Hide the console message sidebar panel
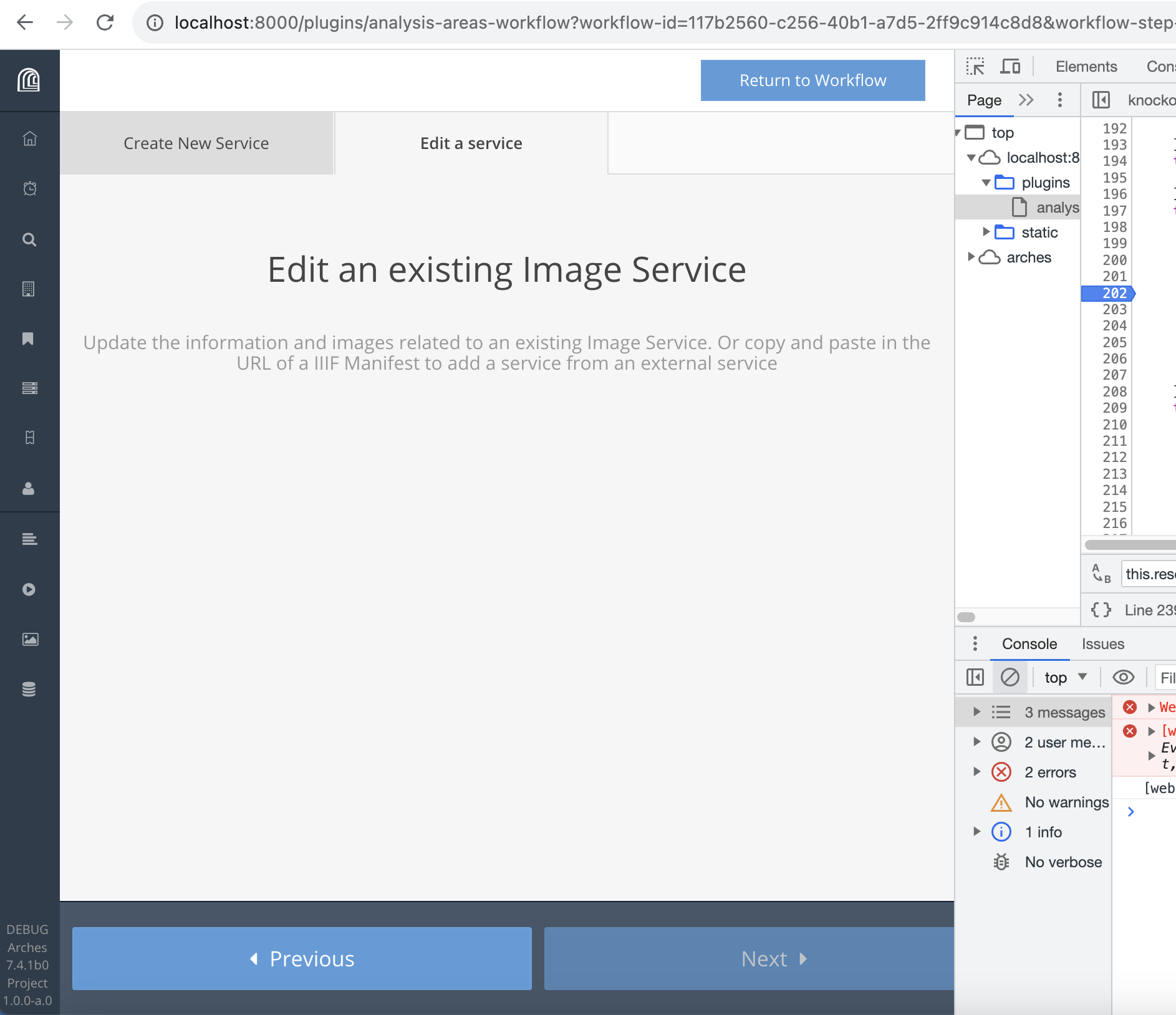 (x=975, y=677)
